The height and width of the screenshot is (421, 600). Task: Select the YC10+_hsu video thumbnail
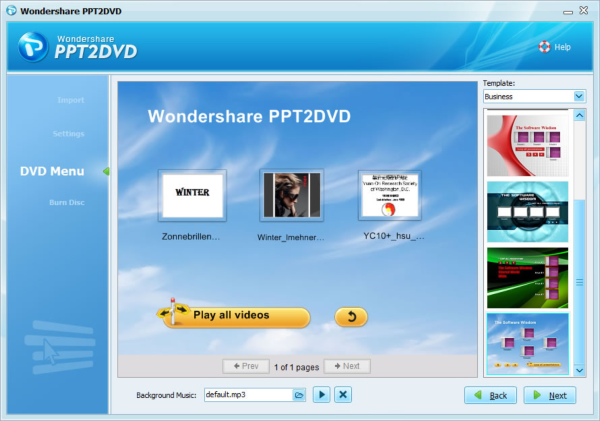390,195
